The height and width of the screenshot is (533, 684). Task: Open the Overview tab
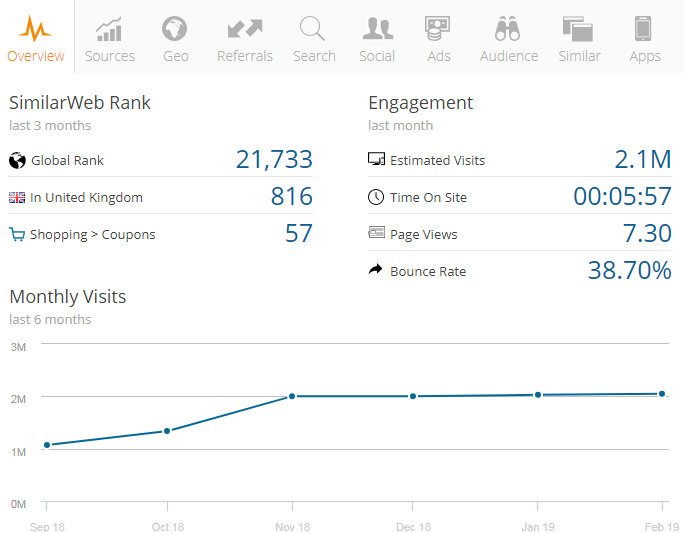(36, 37)
